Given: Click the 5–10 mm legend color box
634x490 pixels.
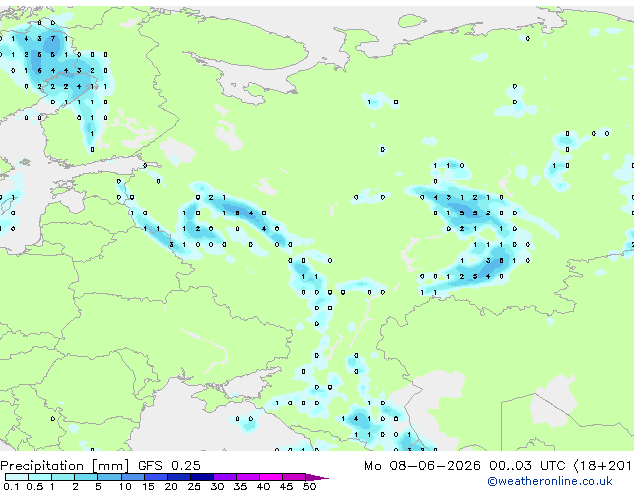Looking at the screenshot, I should pyautogui.click(x=109, y=477).
